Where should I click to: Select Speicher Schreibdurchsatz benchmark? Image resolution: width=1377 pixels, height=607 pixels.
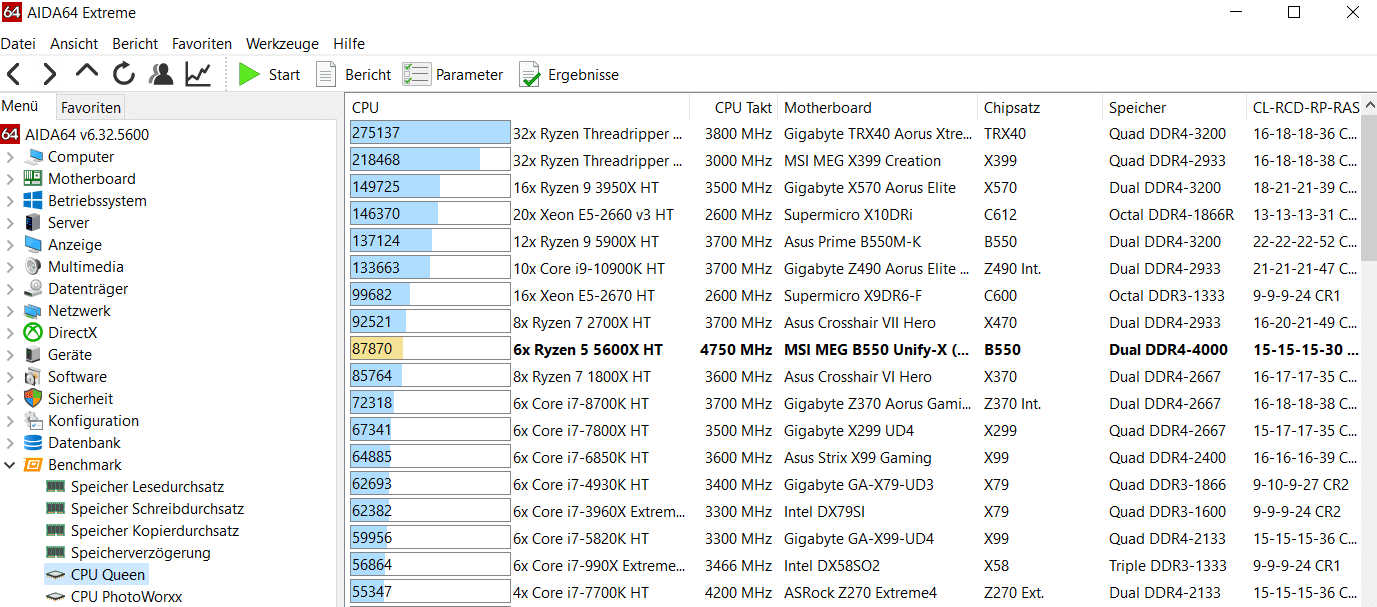pos(157,509)
